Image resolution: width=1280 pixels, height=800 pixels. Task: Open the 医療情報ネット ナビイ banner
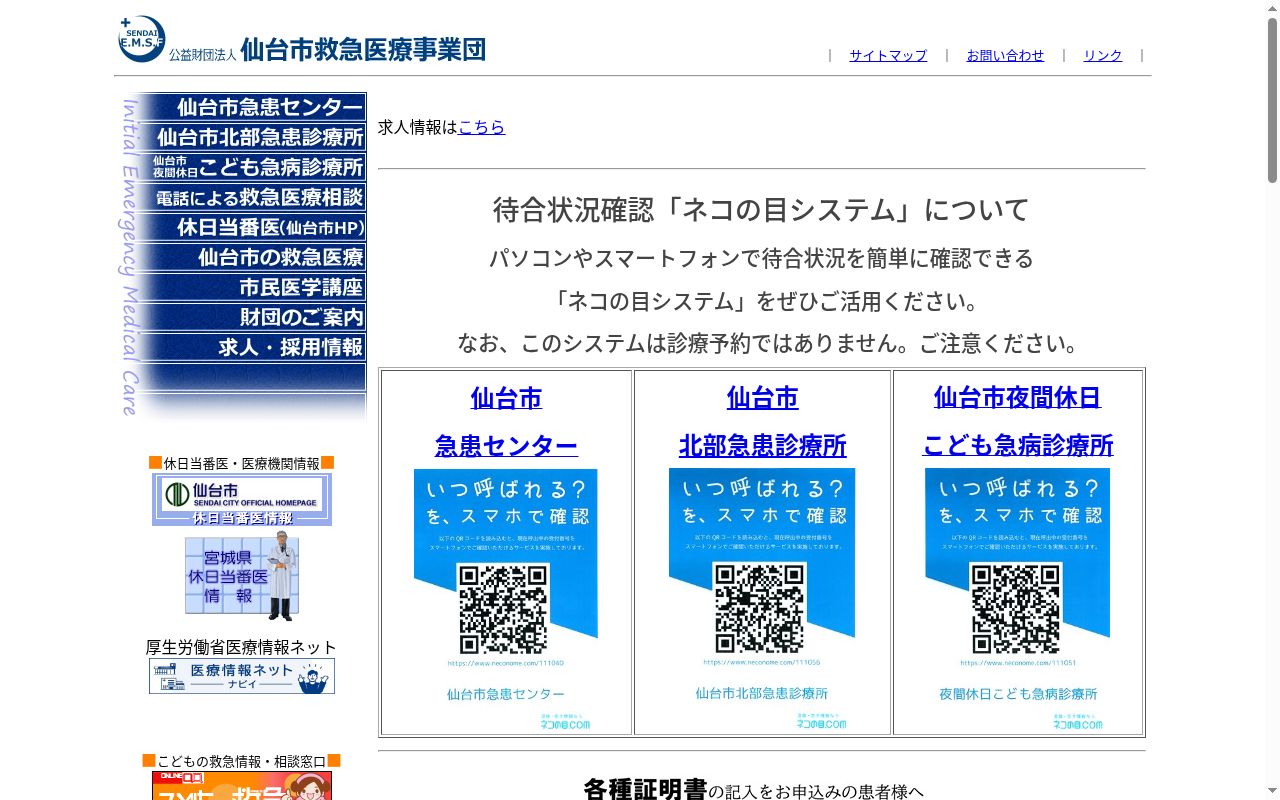242,676
